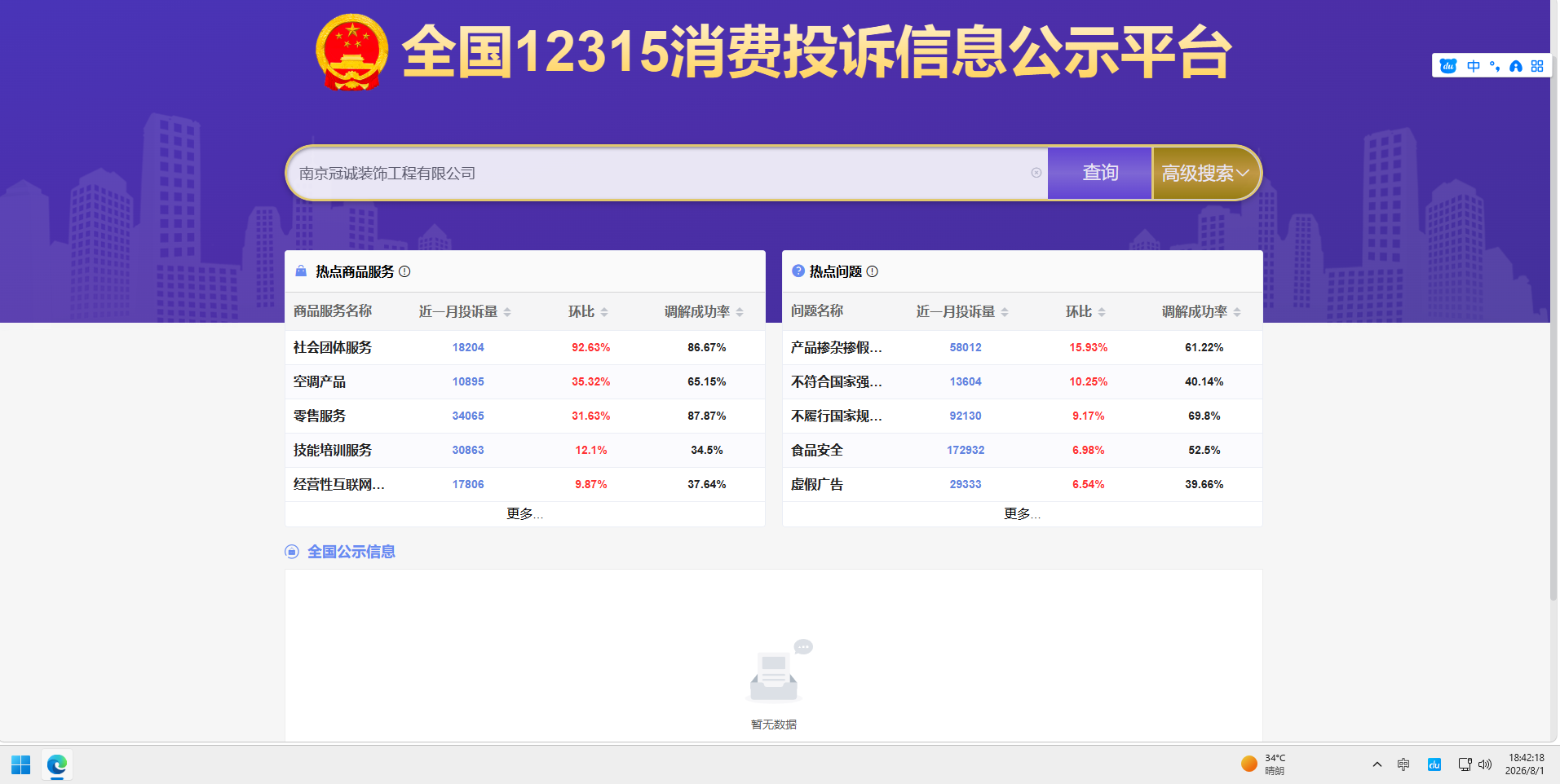
Task: Click complaint count 18204
Action: coord(468,347)
